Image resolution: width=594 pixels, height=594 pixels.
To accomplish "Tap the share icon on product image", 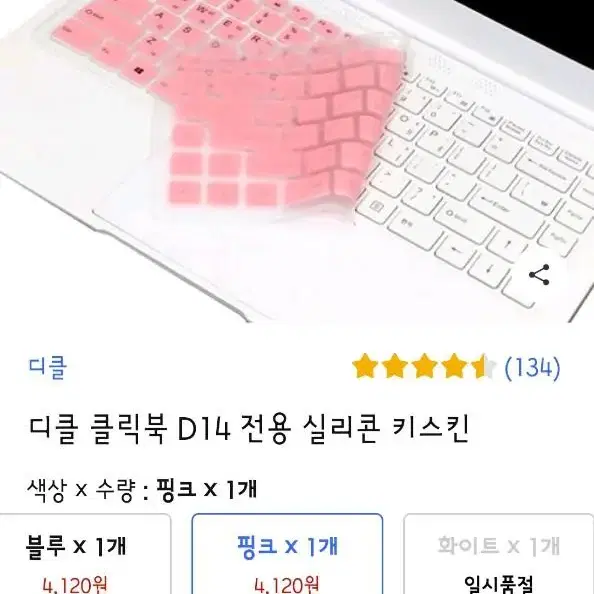I will (x=539, y=275).
